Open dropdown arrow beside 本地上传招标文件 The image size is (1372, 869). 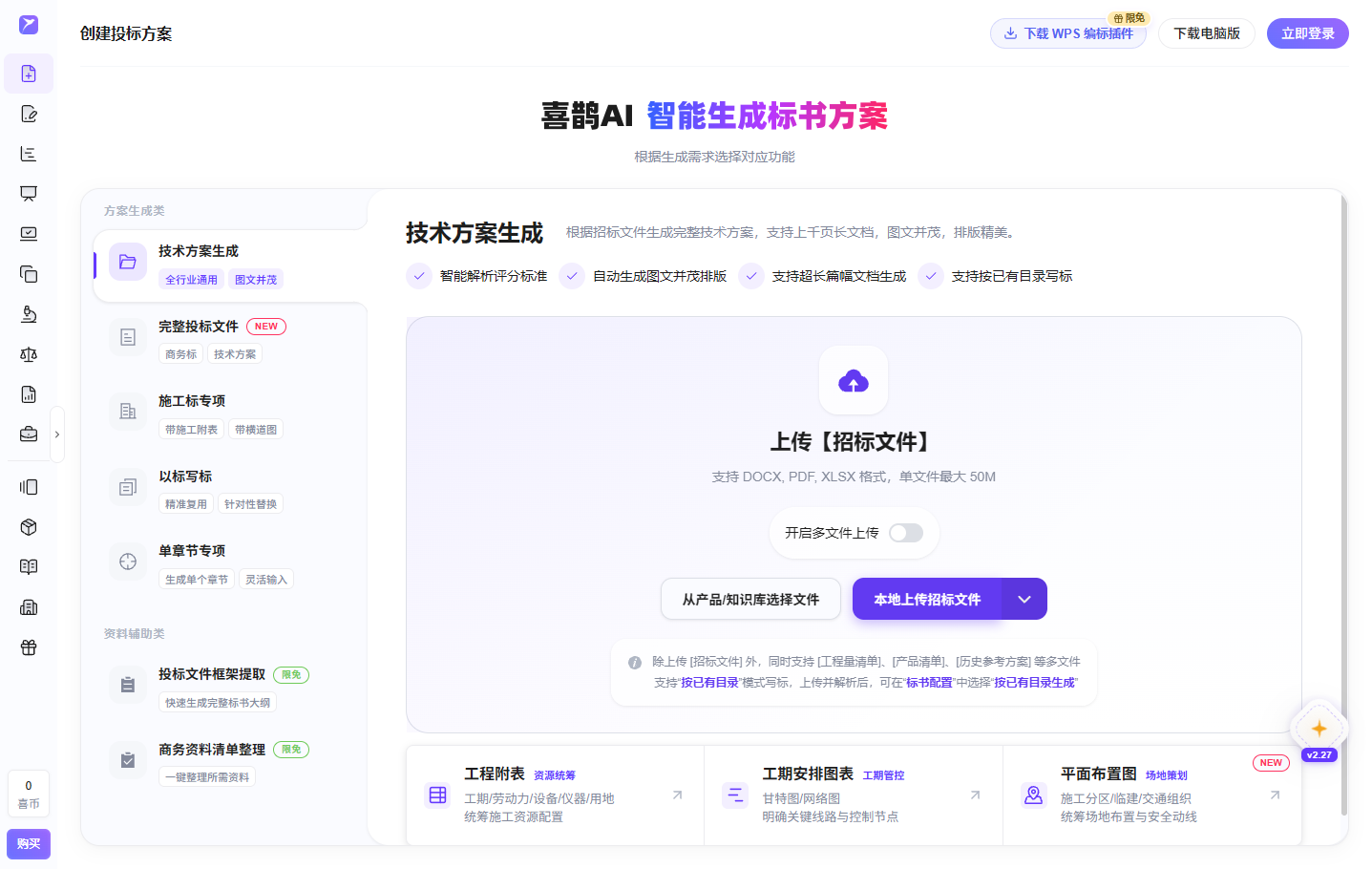tap(1024, 600)
